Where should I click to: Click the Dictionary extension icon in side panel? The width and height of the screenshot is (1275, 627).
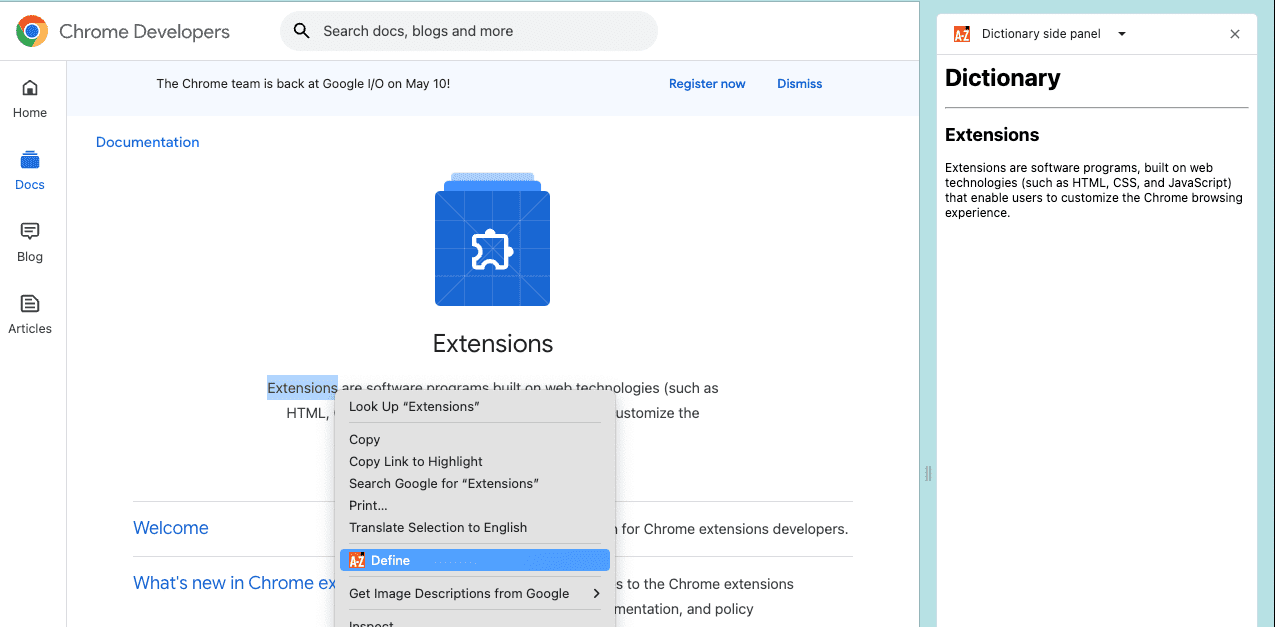[961, 33]
